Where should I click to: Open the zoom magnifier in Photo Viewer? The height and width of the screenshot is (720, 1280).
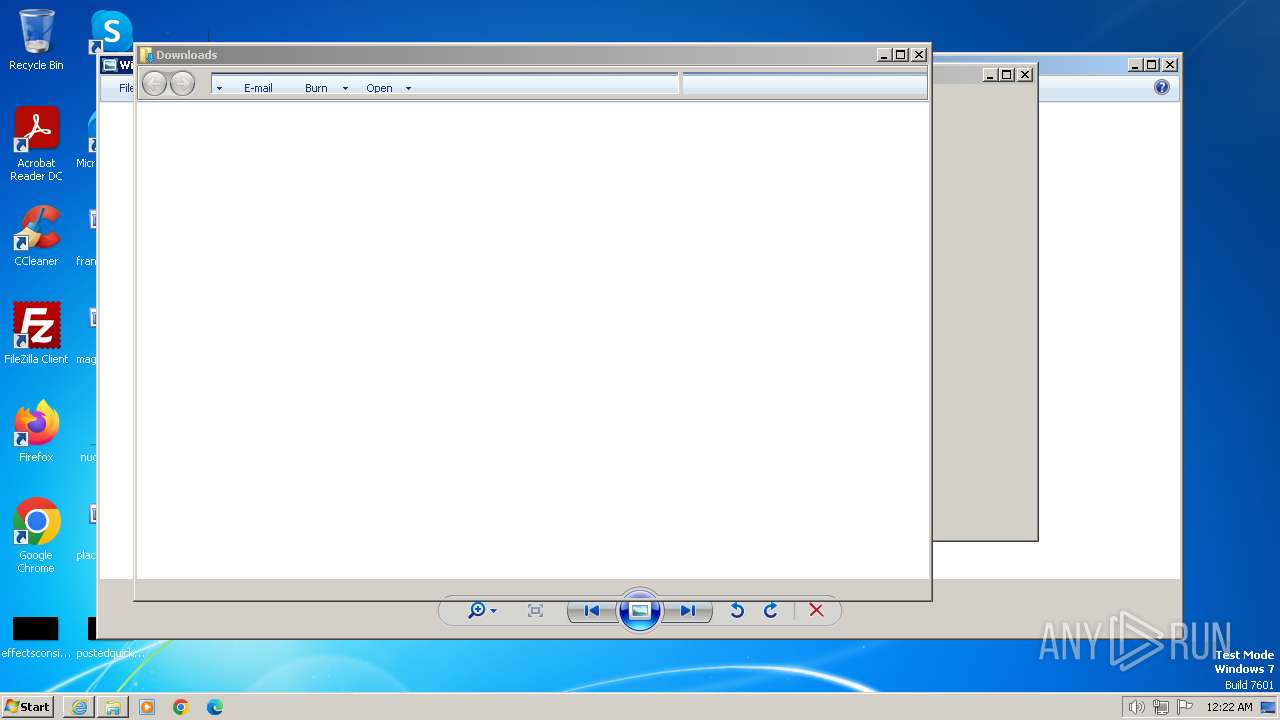[x=477, y=611]
